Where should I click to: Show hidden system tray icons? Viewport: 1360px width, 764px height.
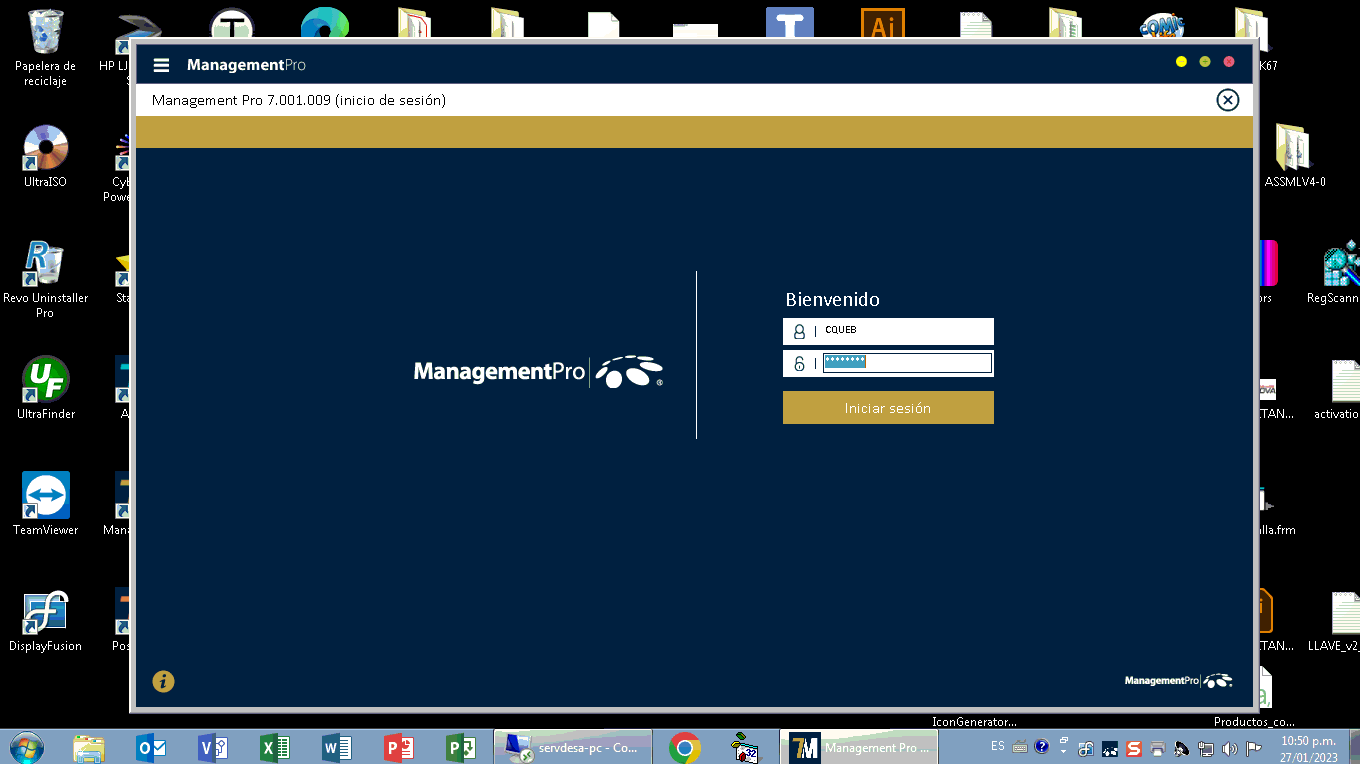coord(1063,747)
